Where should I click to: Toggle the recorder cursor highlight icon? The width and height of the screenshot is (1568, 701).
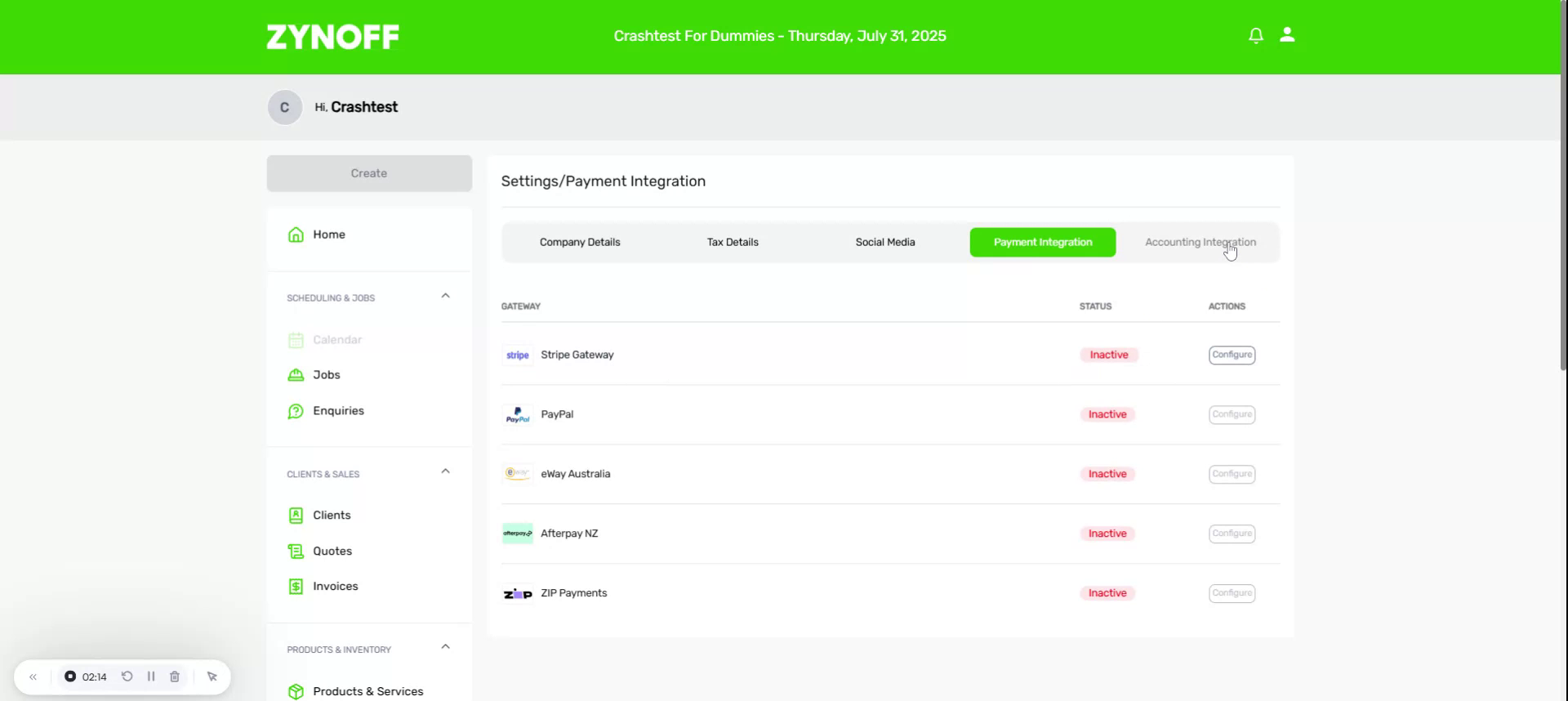click(x=212, y=676)
